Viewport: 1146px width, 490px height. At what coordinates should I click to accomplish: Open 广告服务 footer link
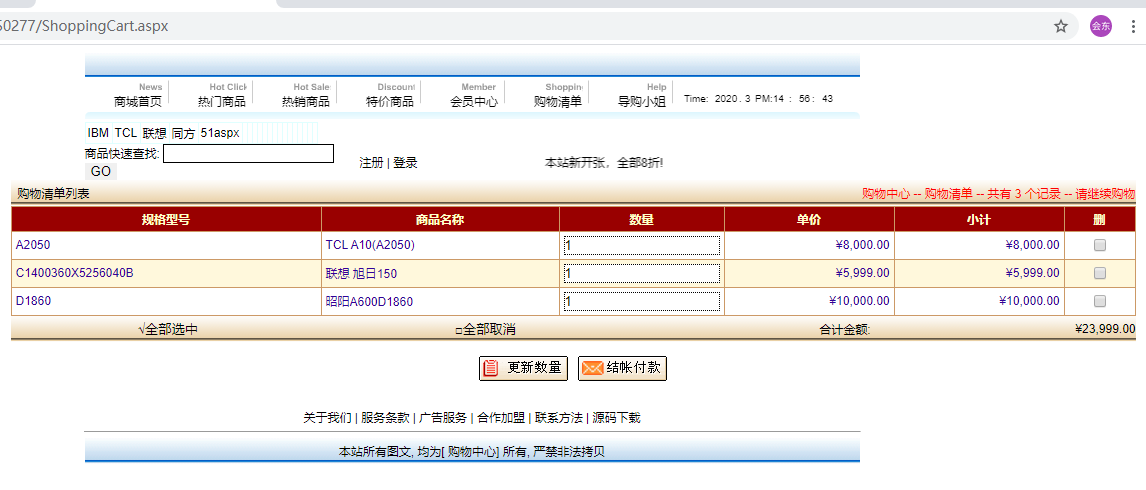pos(443,418)
